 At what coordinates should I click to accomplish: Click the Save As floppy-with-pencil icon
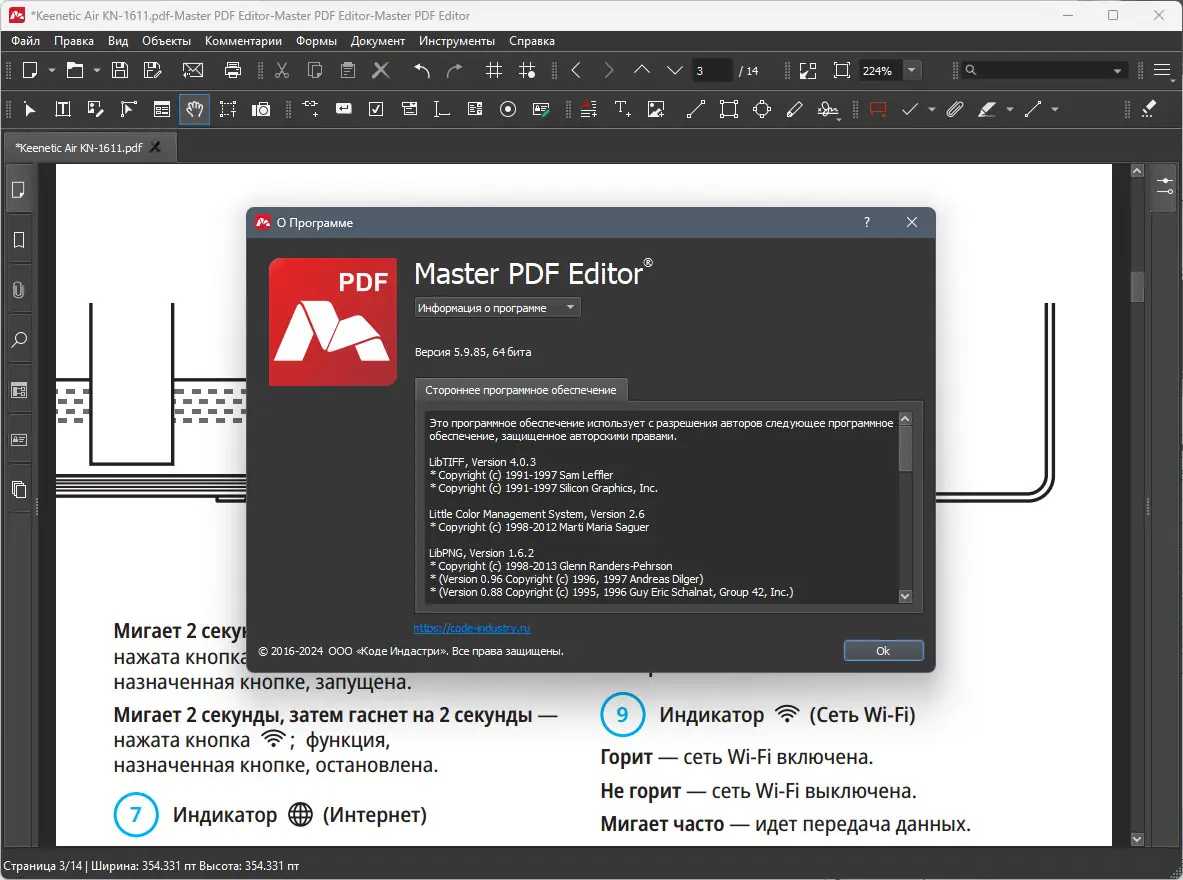click(x=153, y=70)
